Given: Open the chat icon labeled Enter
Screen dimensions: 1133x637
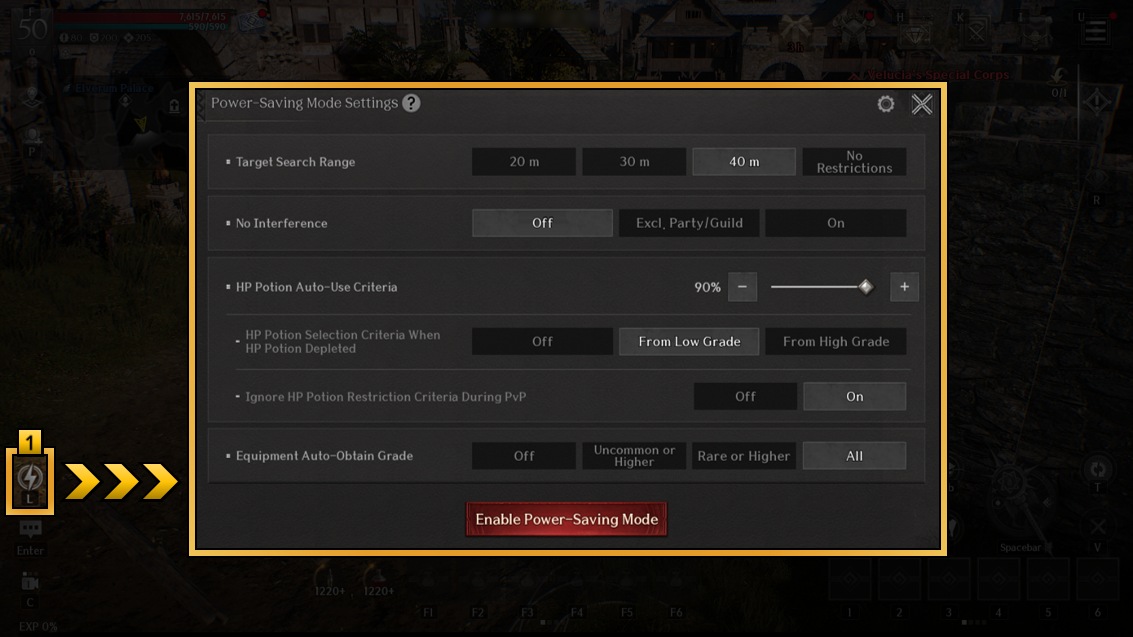Looking at the screenshot, I should click(x=30, y=530).
